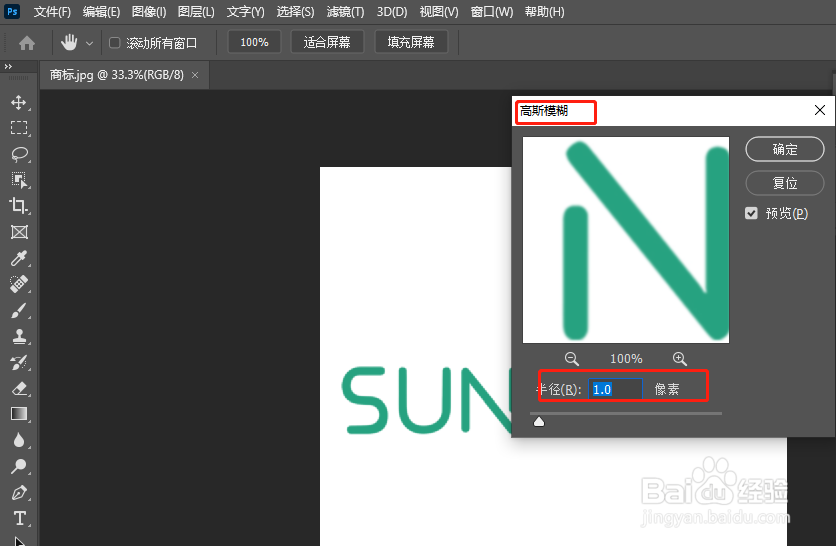Viewport: 836px width, 546px height.
Task: Open the 文件(F) menu
Action: click(x=52, y=12)
